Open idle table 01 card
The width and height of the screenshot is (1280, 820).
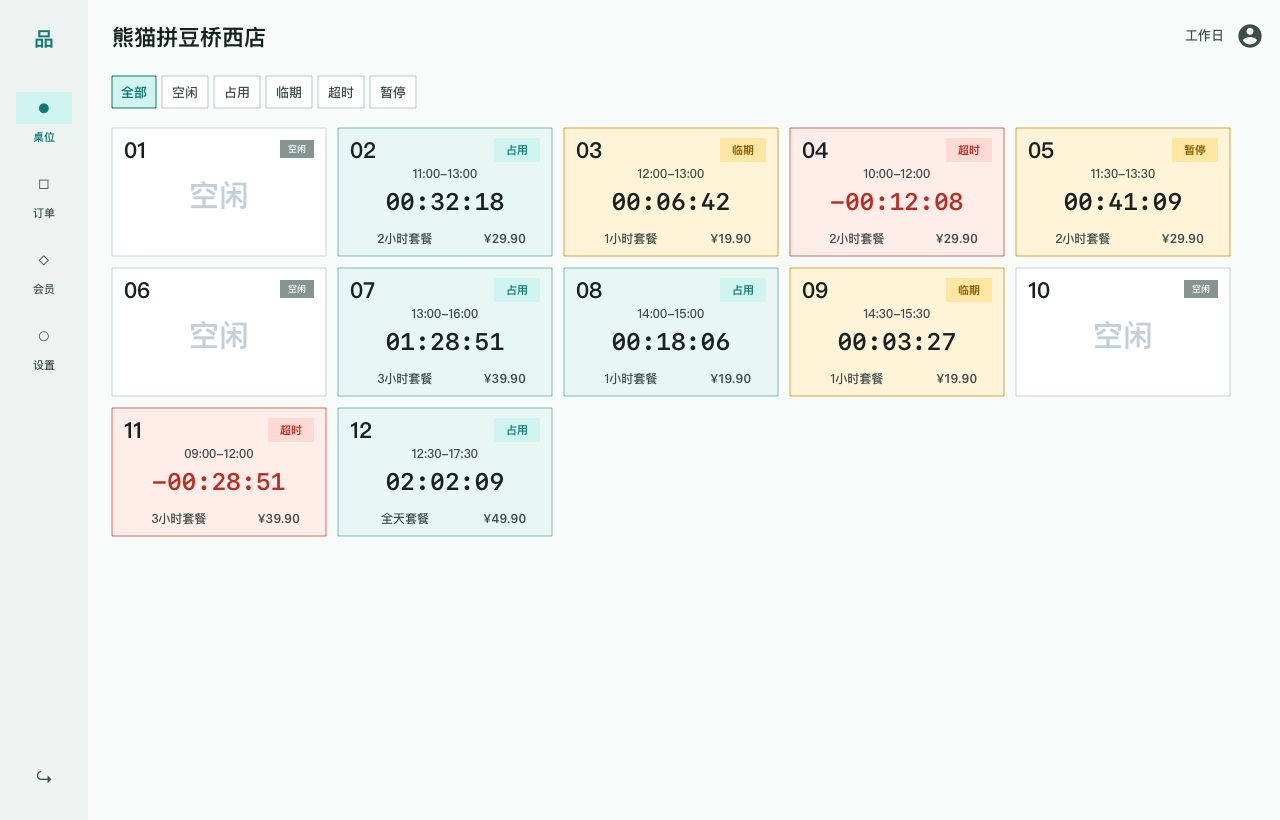(219, 192)
